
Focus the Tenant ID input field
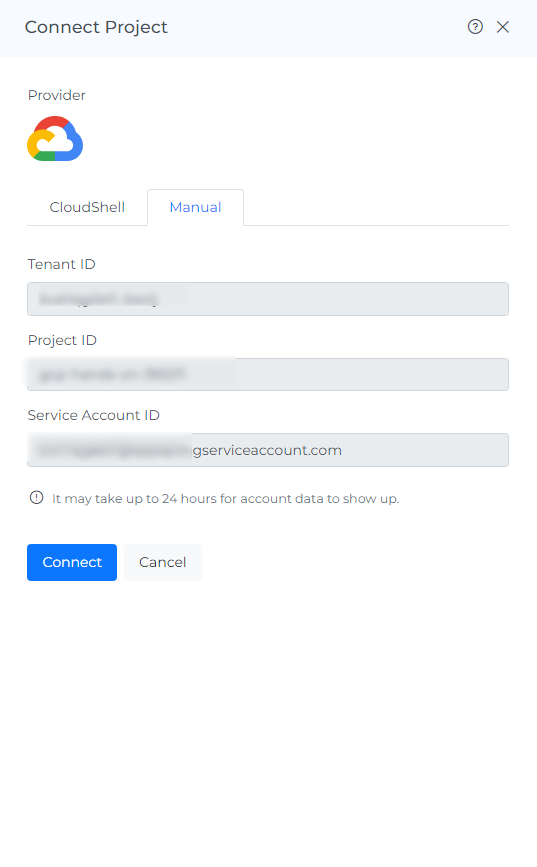click(268, 299)
